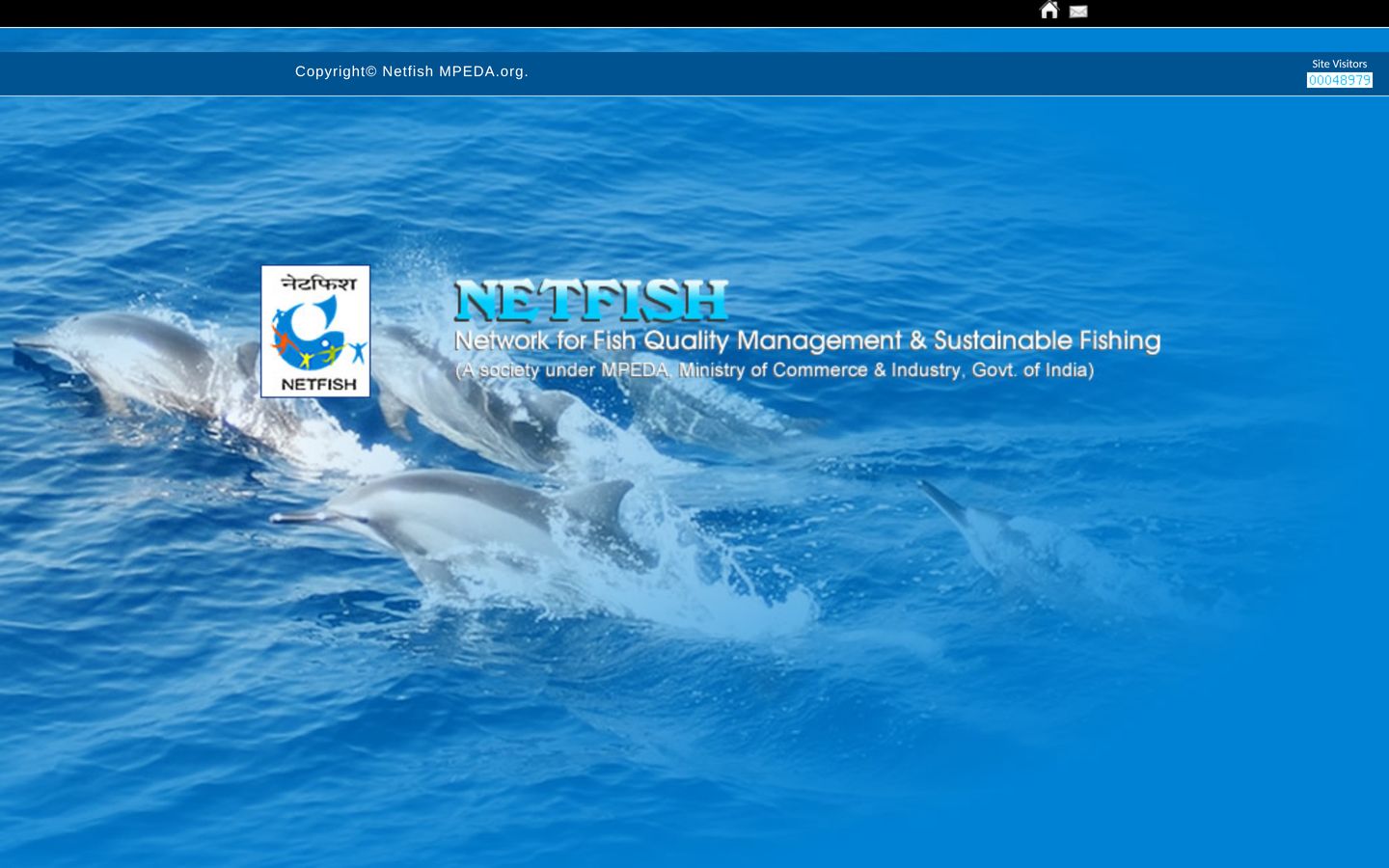Screen dimensions: 1389x868
Task: Select the site visitors counter 00048979
Action: pos(1340,80)
